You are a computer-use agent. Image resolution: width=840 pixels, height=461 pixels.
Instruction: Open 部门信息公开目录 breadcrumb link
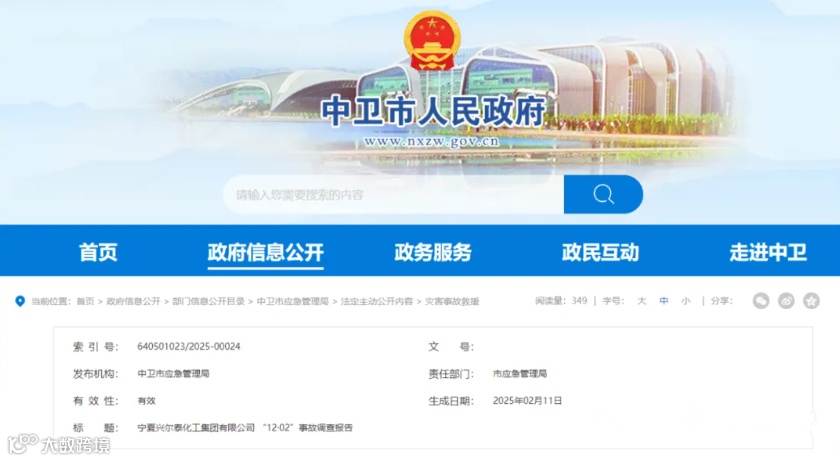tap(208, 301)
